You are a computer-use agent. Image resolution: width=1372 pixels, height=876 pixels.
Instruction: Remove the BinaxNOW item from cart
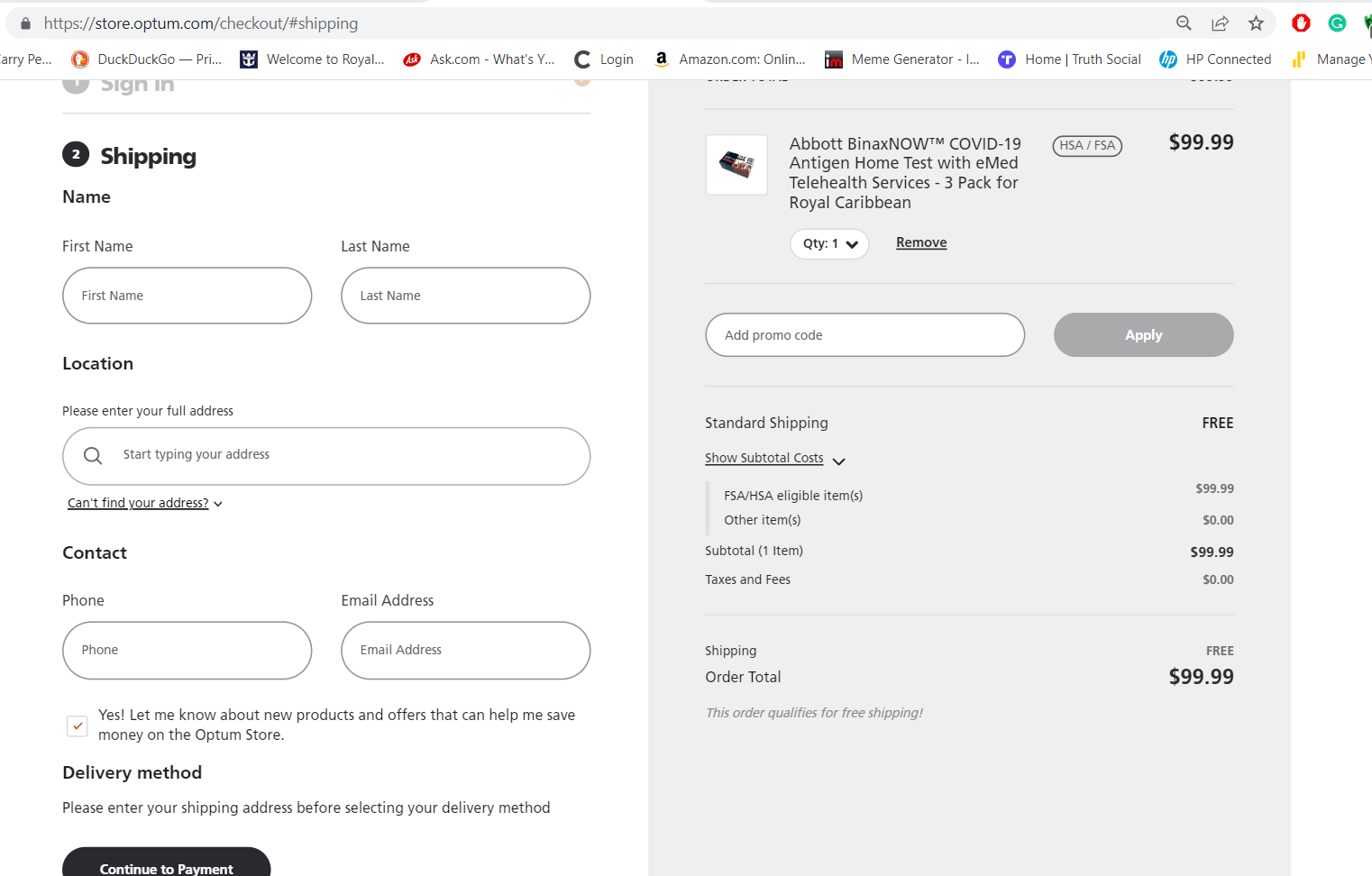click(921, 242)
